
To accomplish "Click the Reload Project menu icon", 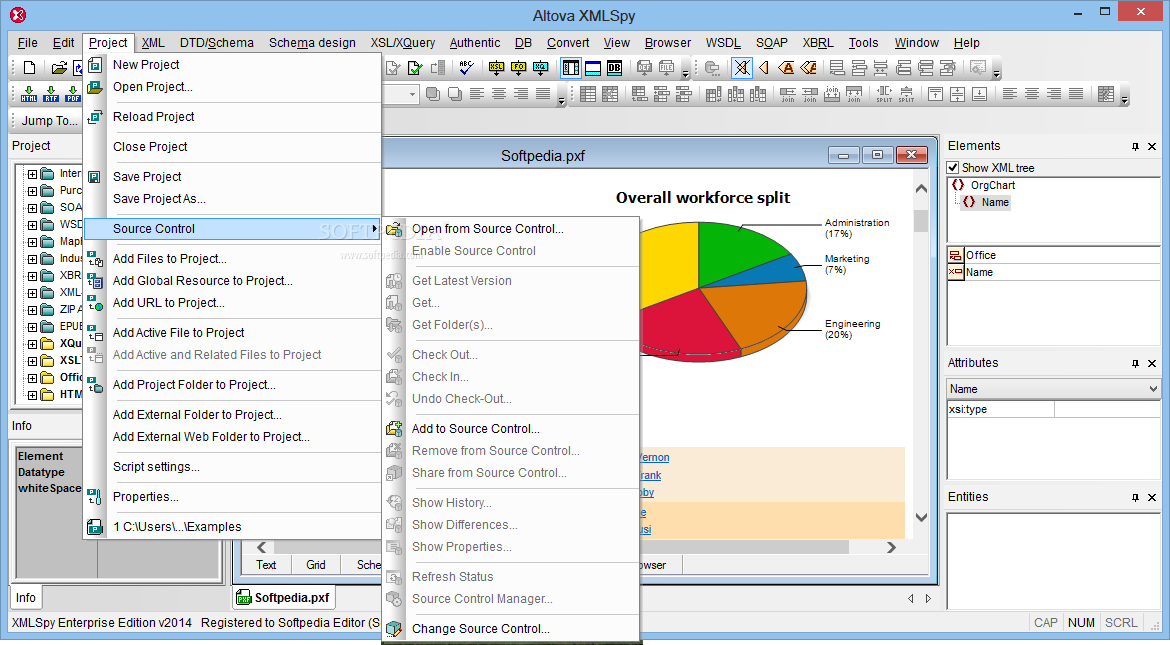I will (95, 116).
